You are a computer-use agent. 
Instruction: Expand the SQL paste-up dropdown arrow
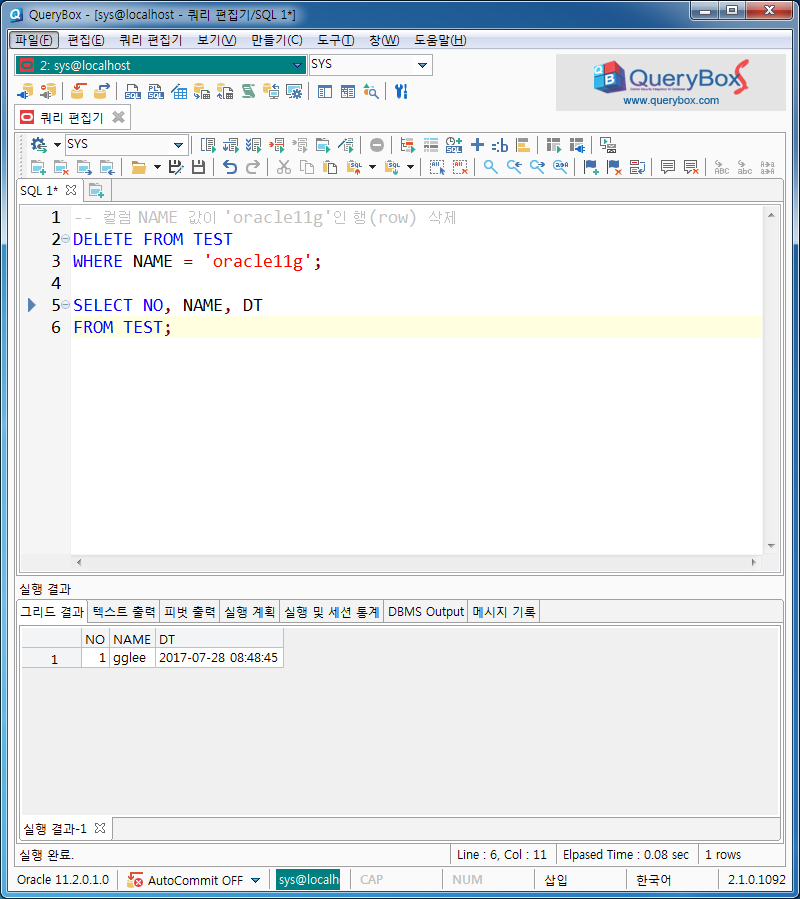click(372, 167)
